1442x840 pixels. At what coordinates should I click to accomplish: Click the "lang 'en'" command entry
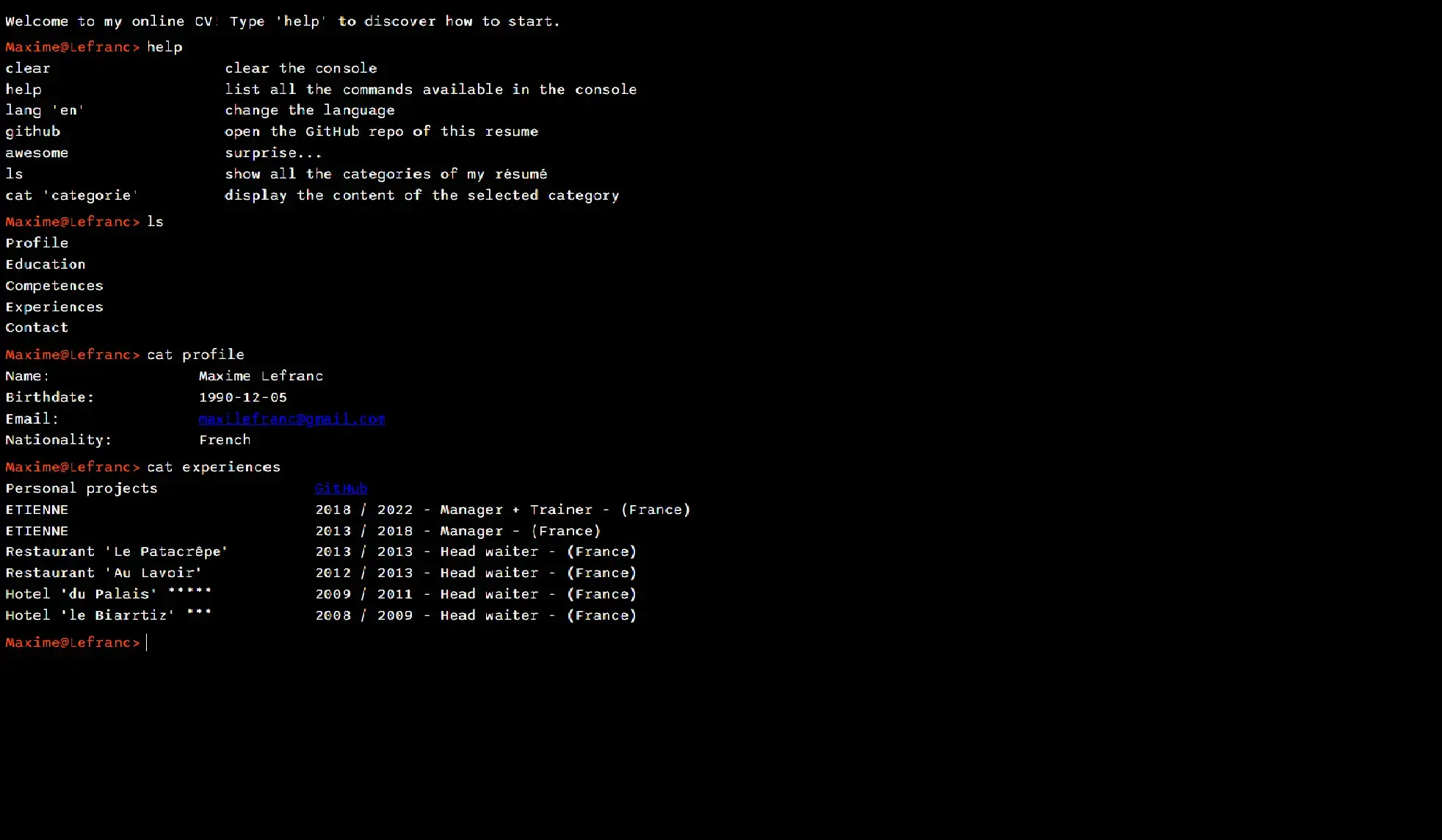tap(45, 110)
